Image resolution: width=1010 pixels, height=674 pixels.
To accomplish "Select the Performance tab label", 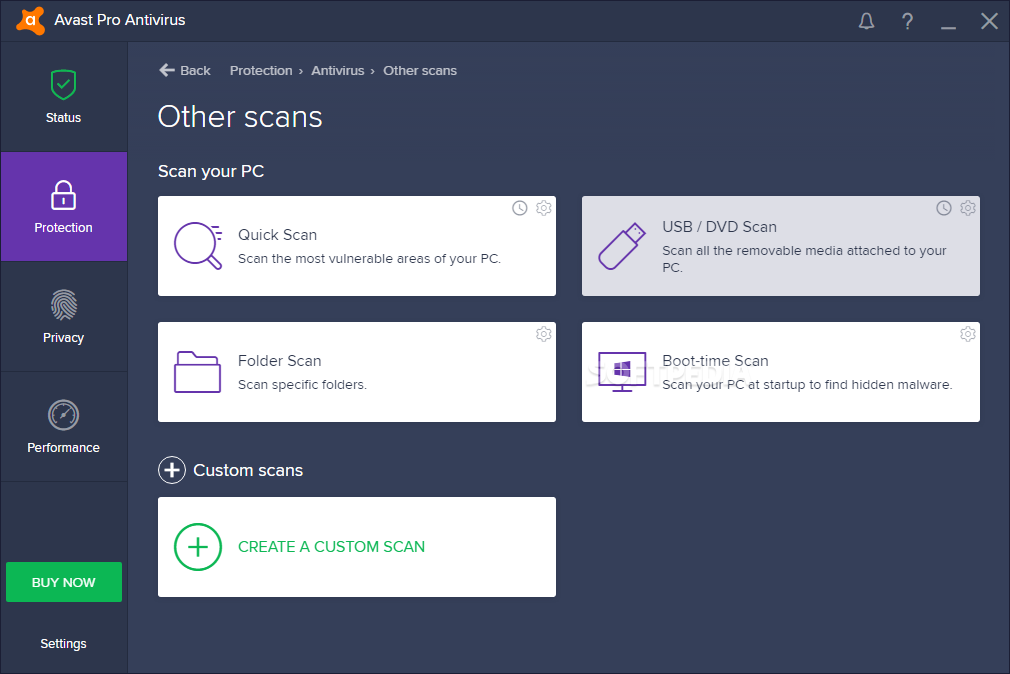I will (x=63, y=447).
